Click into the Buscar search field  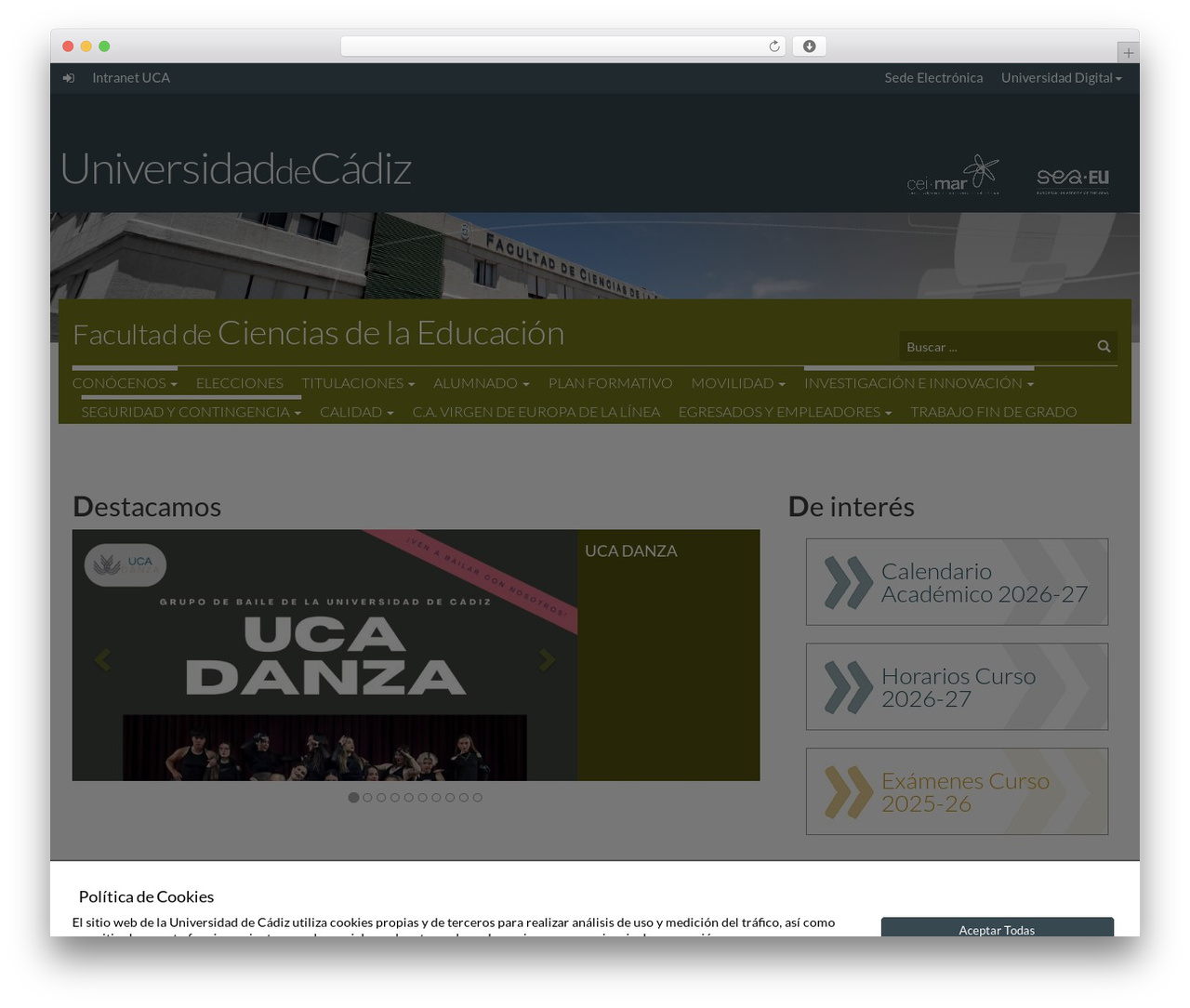coord(995,347)
